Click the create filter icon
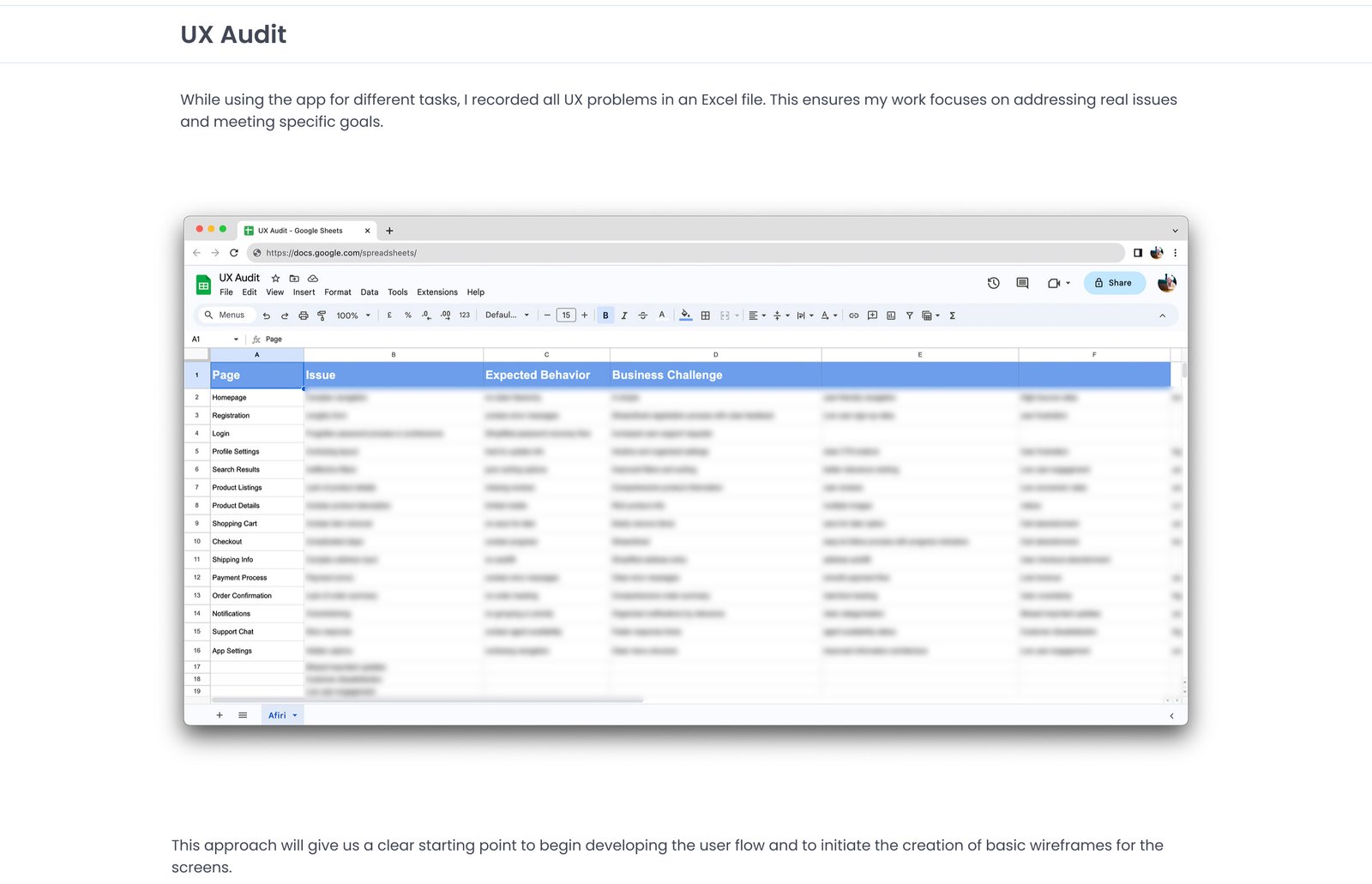The image size is (1372, 884). [909, 316]
